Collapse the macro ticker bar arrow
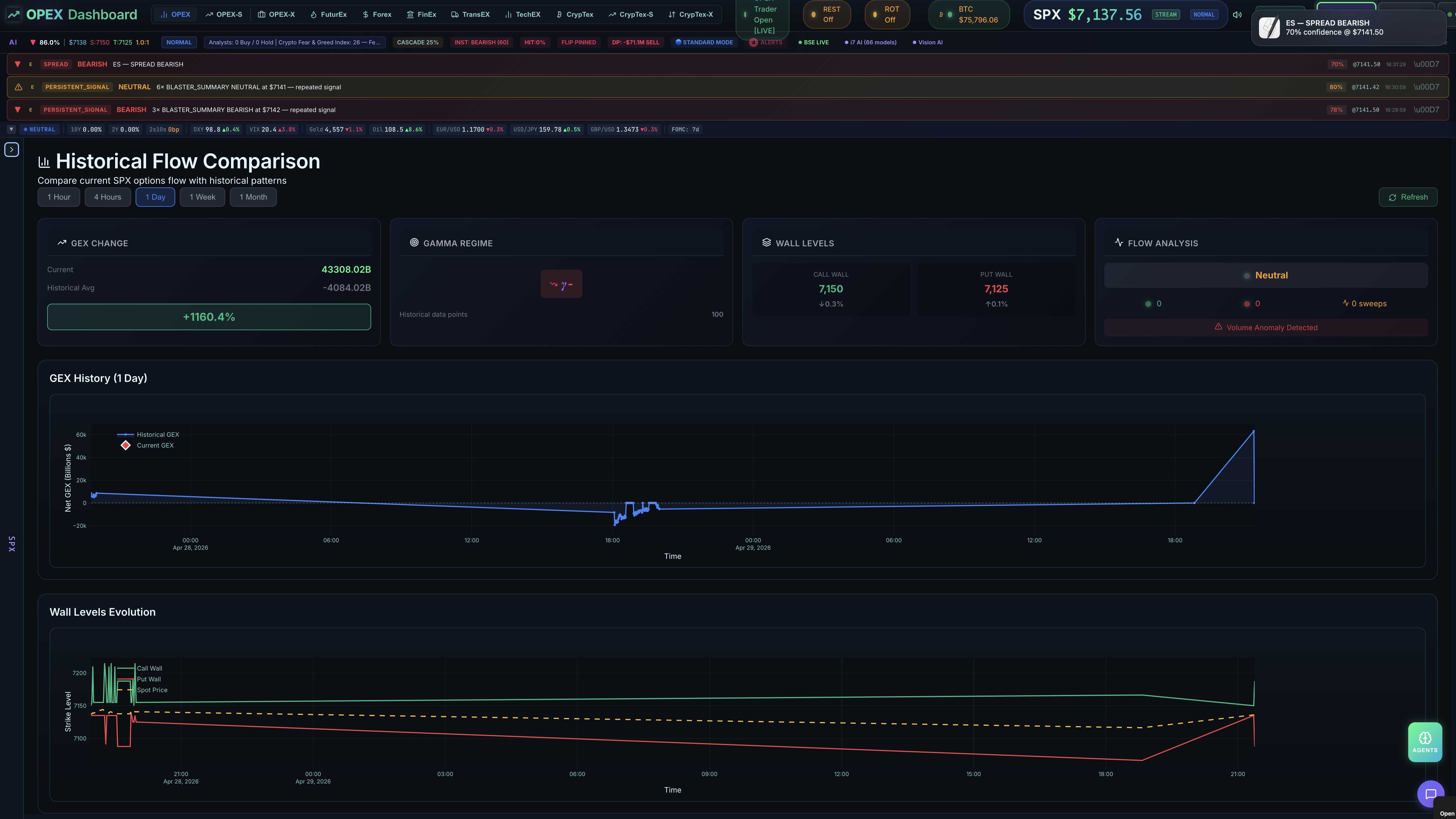Screen dimensions: 1456x819 coord(11,129)
